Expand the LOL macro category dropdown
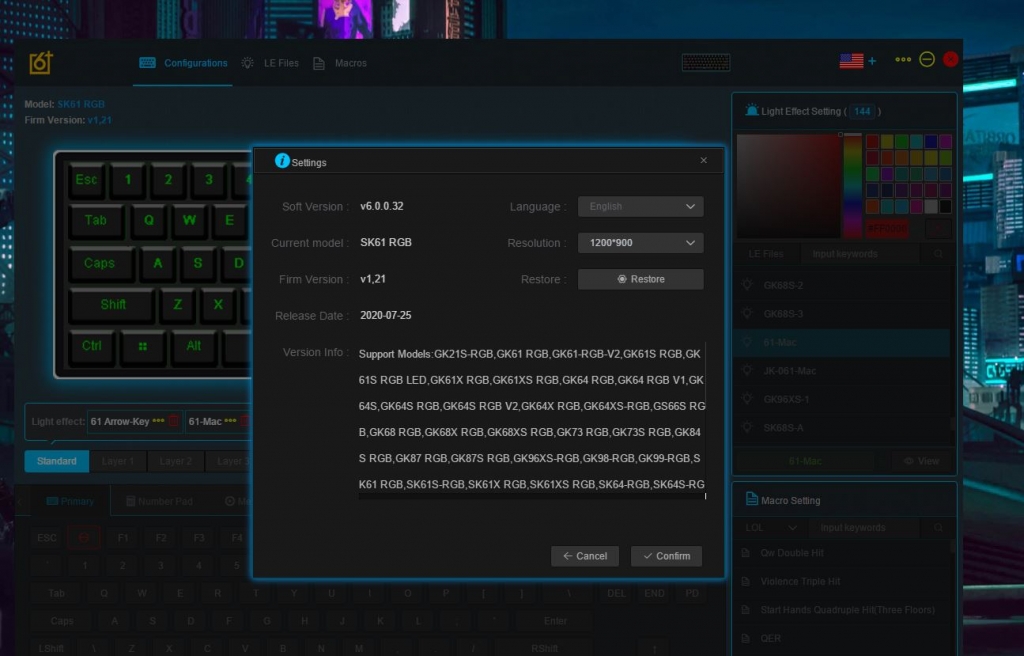This screenshot has height=656, width=1024. [768, 527]
